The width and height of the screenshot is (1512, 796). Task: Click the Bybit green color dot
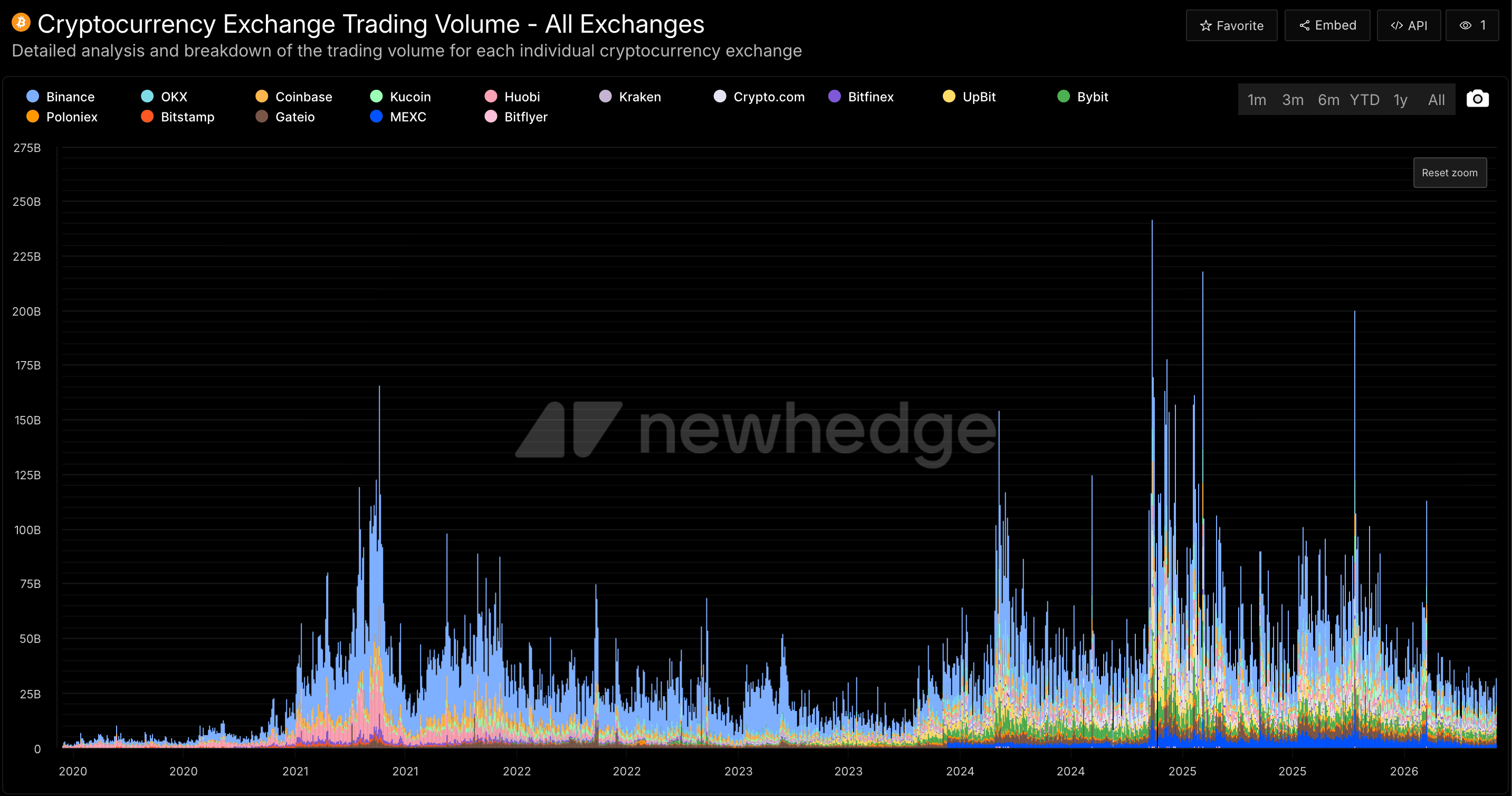[x=1063, y=97]
